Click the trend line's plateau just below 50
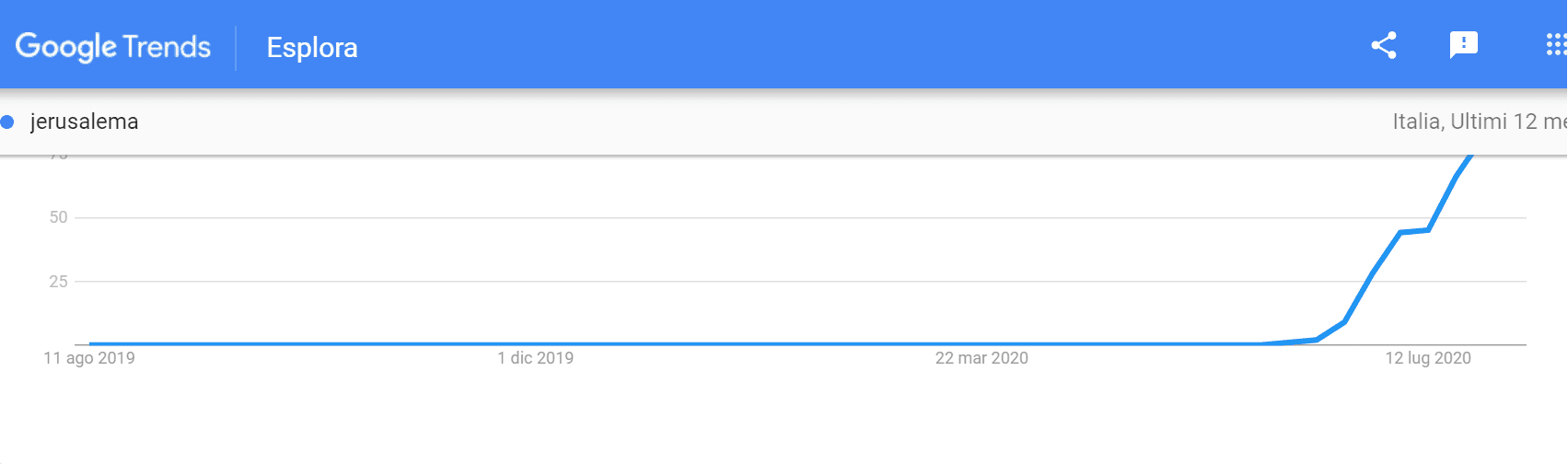 (1414, 230)
